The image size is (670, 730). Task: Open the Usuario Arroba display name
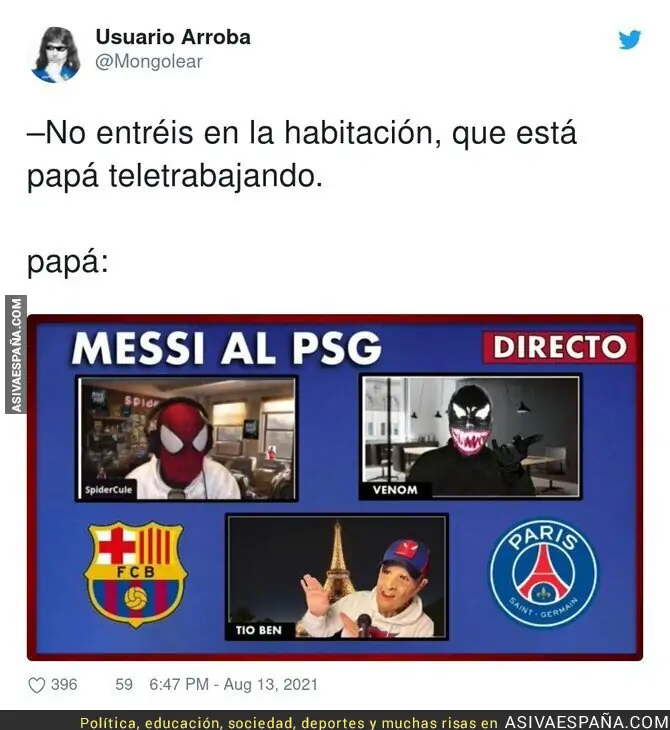point(173,37)
